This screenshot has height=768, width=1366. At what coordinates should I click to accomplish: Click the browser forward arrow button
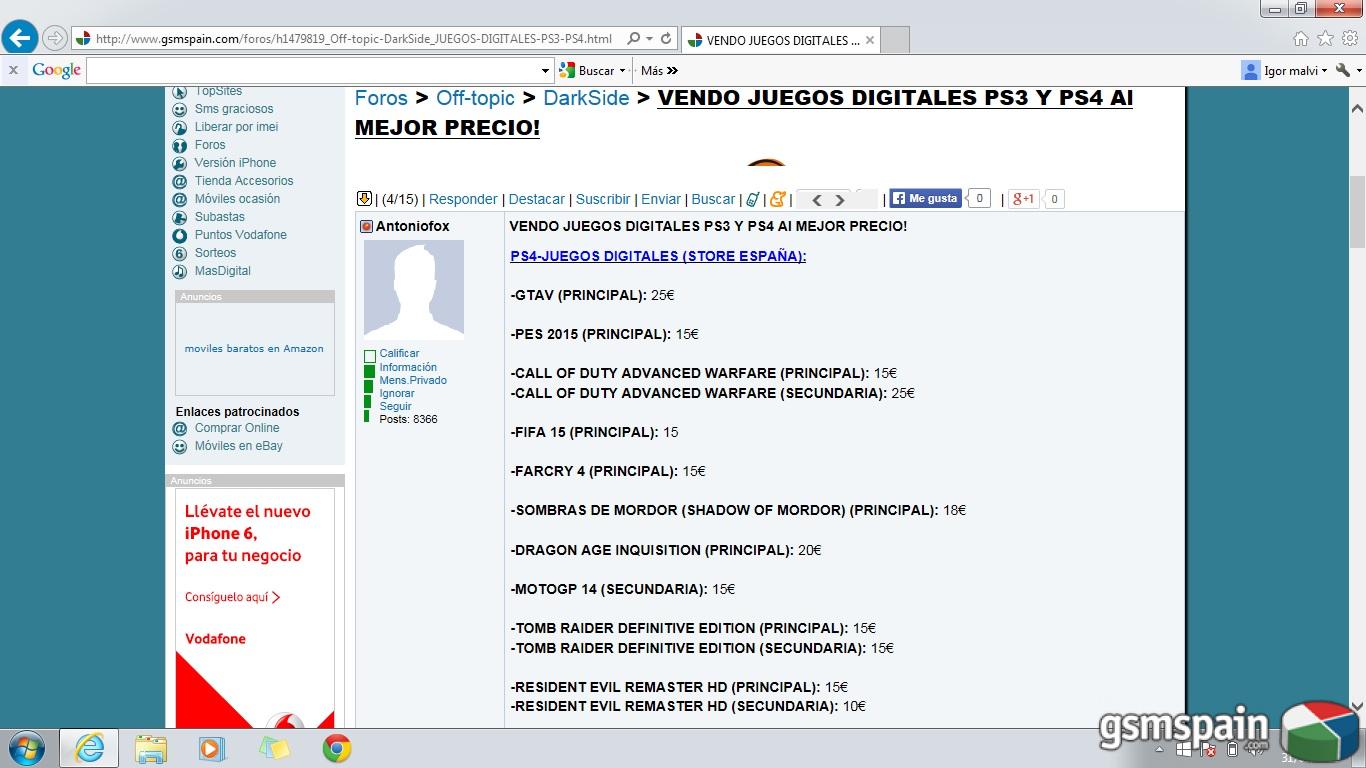tap(55, 39)
